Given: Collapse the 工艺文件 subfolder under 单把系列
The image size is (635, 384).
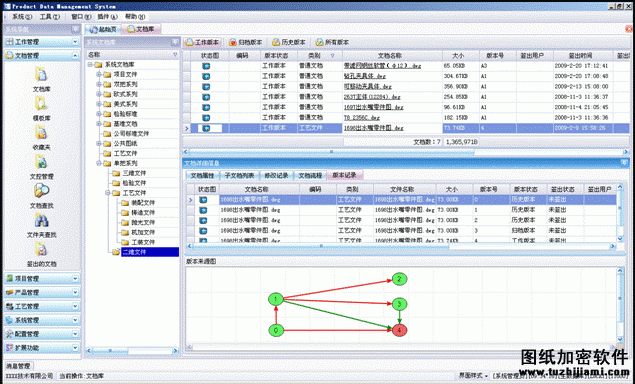Looking at the screenshot, I should [108, 193].
